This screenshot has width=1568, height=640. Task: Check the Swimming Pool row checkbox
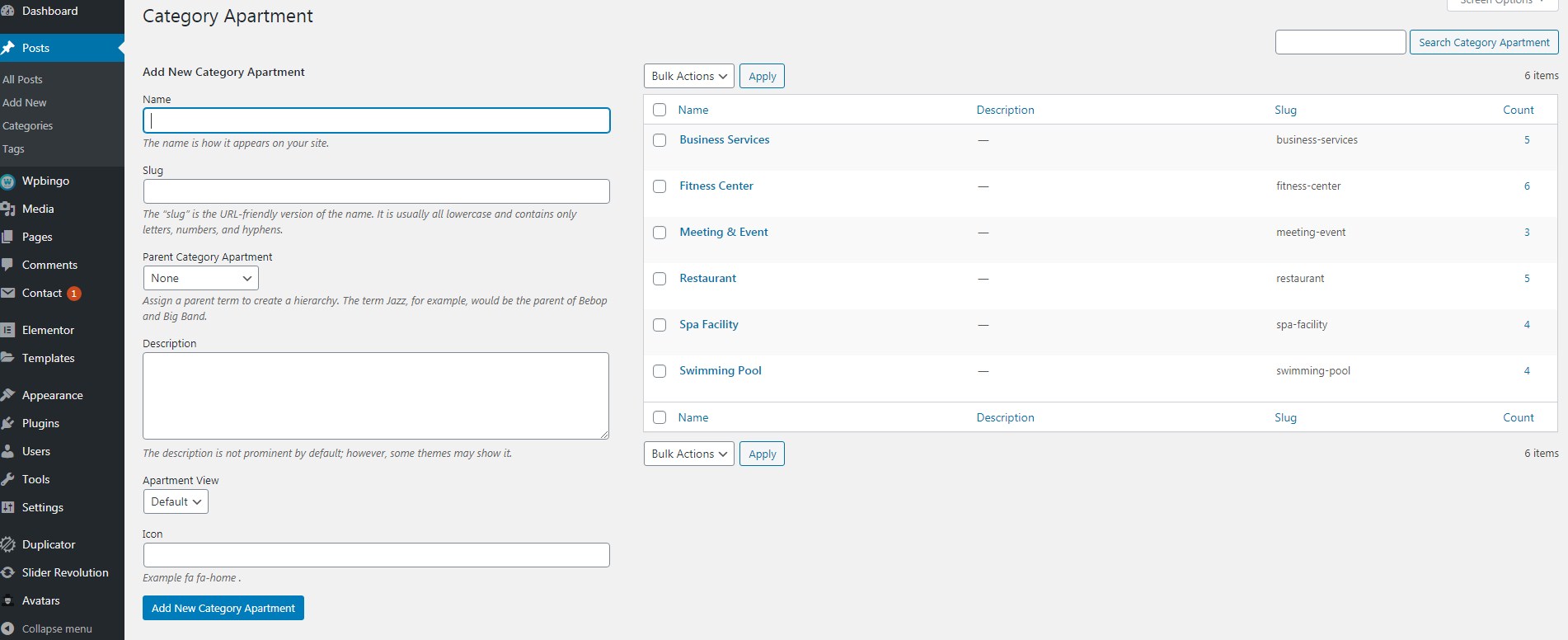[x=660, y=371]
